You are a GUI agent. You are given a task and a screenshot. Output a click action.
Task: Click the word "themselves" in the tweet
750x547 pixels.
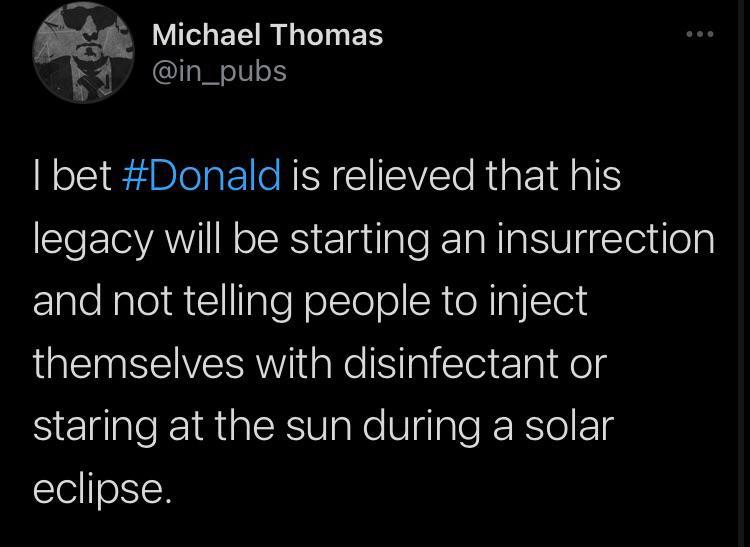(138, 364)
